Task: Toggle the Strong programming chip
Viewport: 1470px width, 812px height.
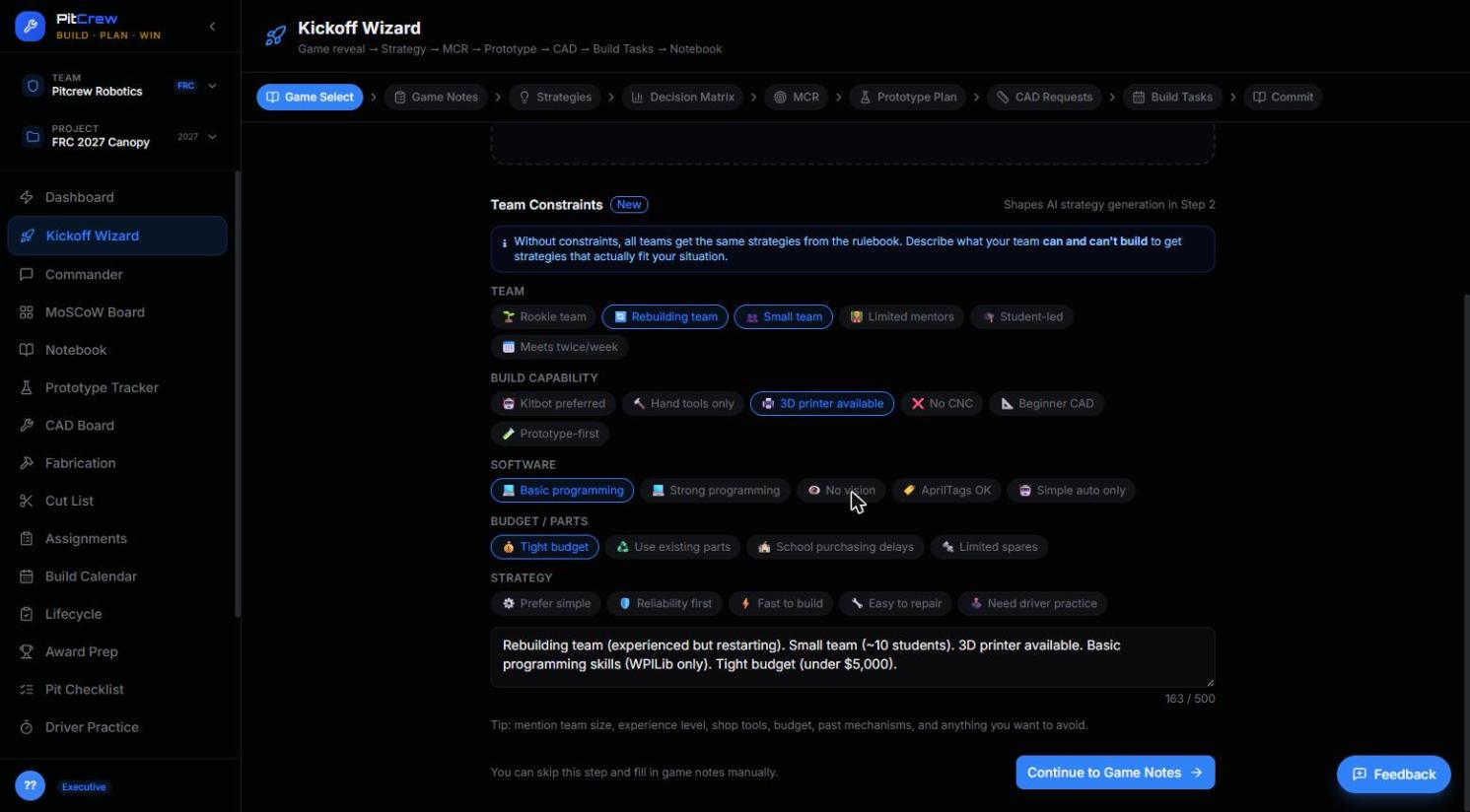Action: [716, 490]
